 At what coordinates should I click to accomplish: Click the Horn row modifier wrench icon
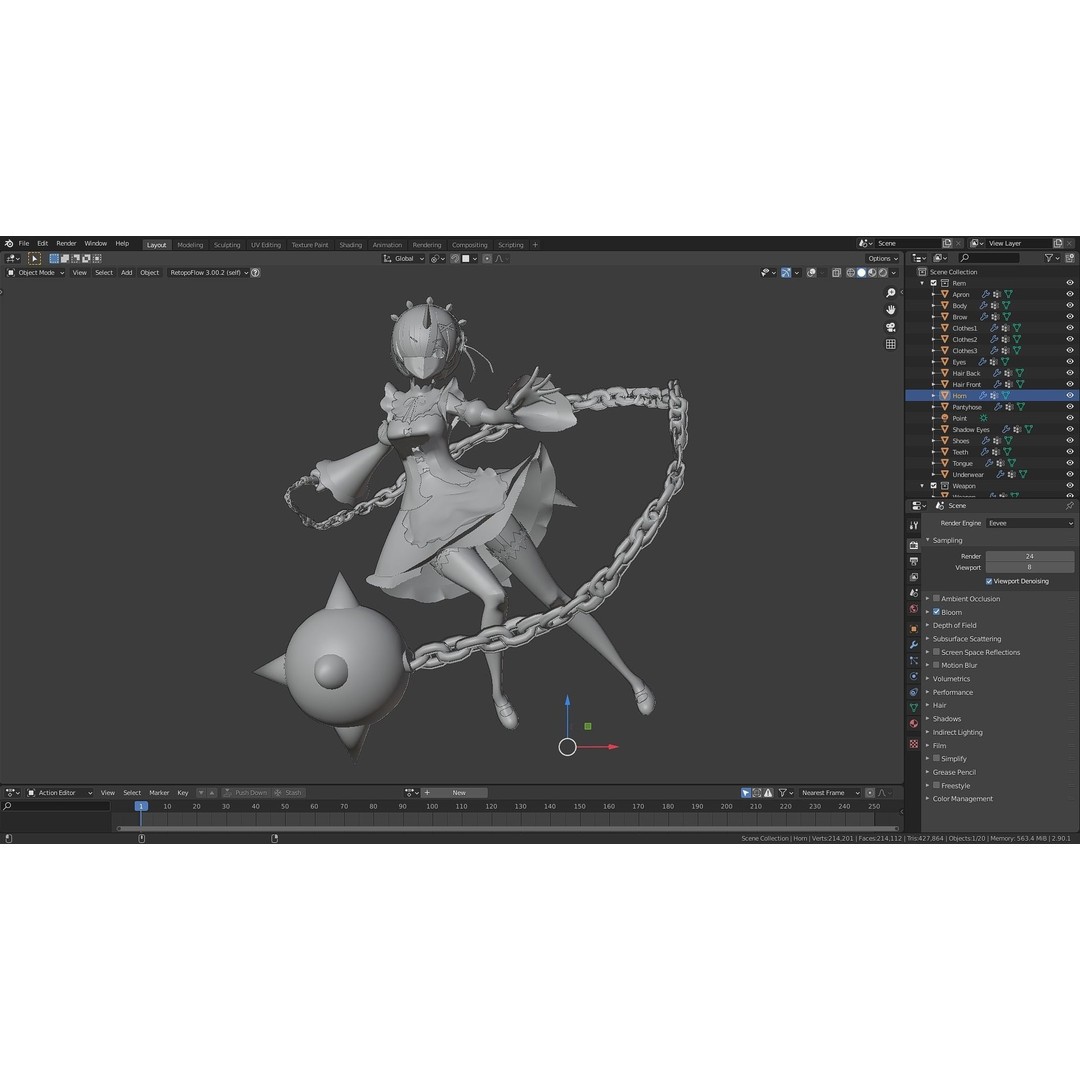point(983,395)
